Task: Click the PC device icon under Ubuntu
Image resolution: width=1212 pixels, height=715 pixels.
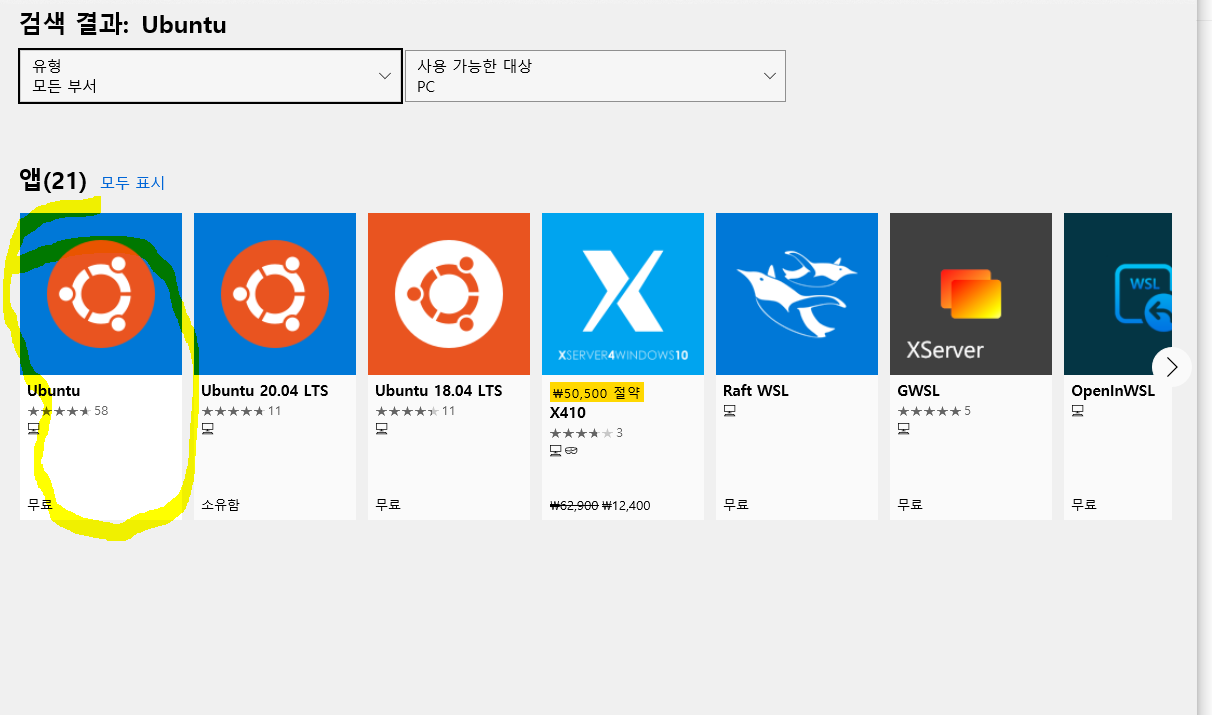Action: click(34, 428)
